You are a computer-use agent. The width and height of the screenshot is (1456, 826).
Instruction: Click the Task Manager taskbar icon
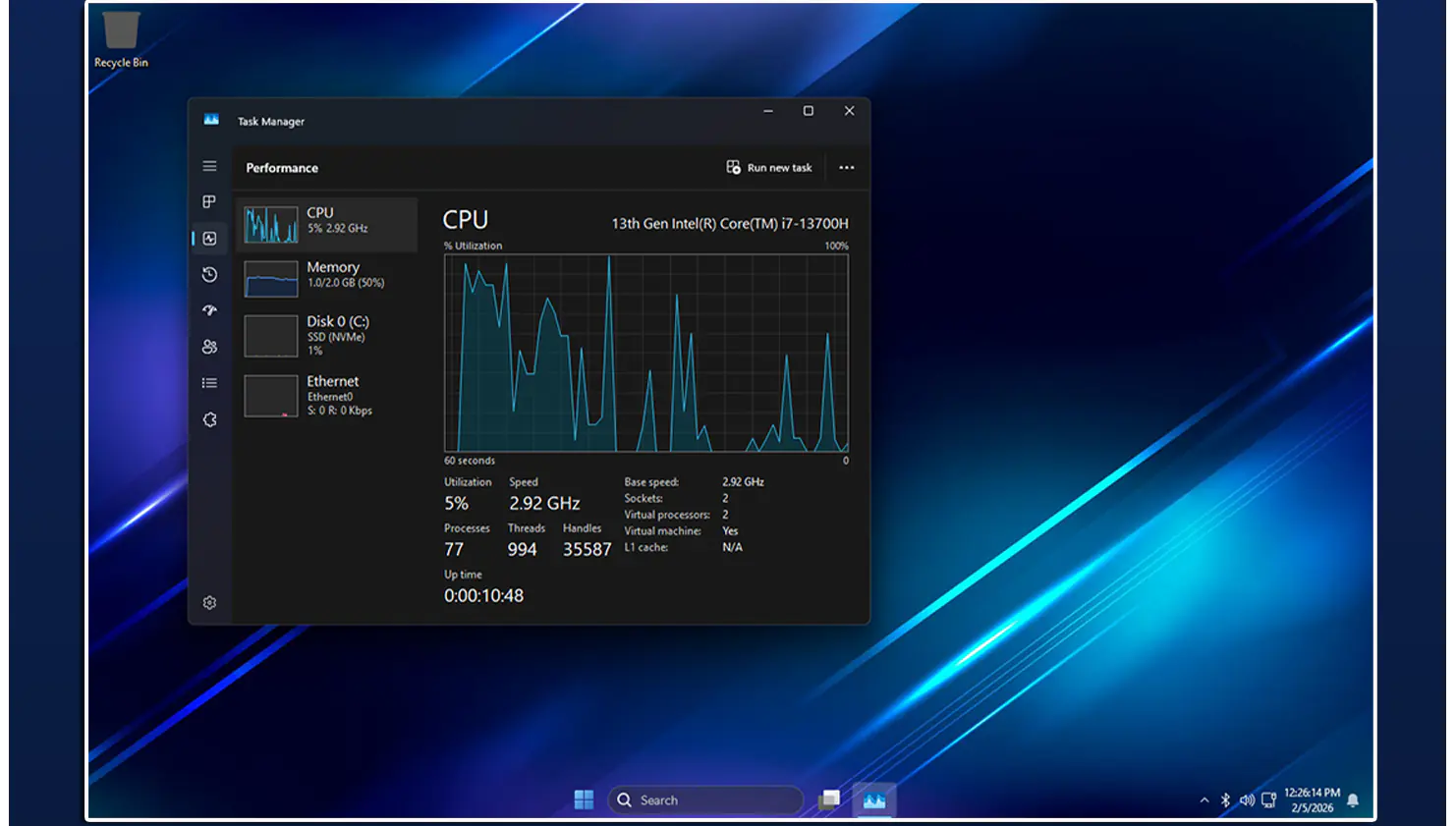pos(874,800)
